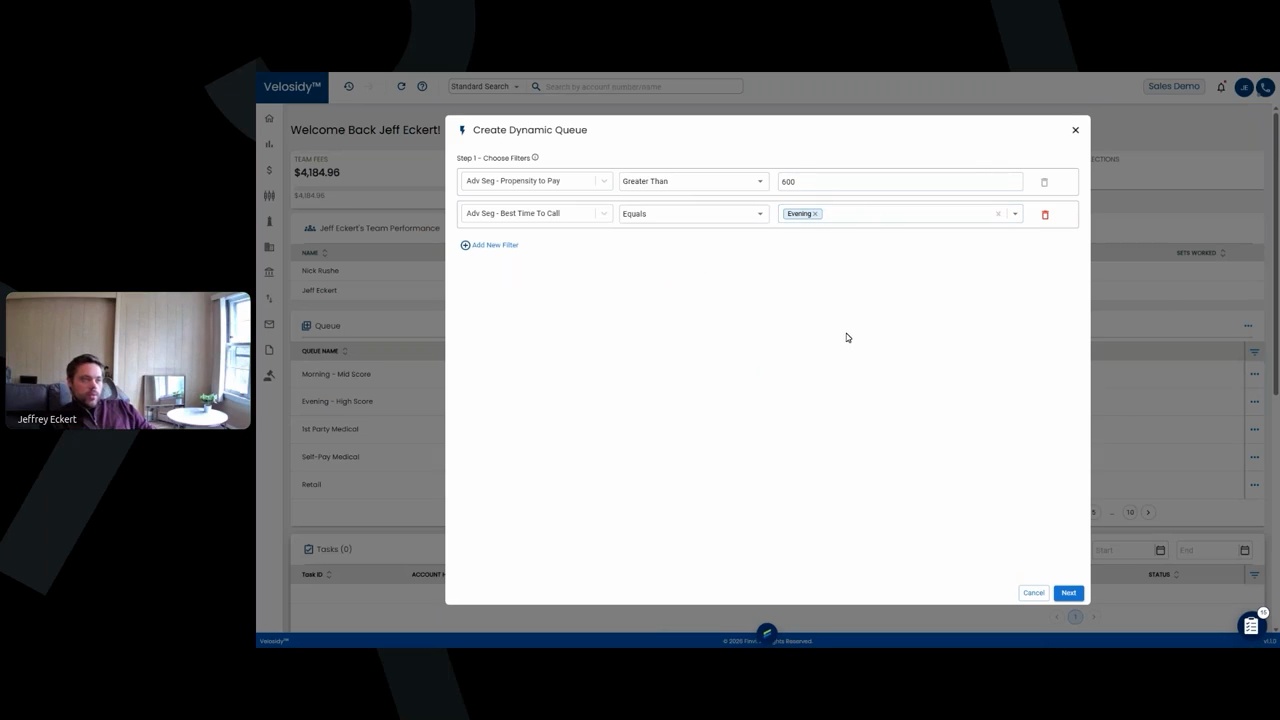Image resolution: width=1280 pixels, height=720 pixels.
Task: Delete the Best Time To Call filter
Action: (1045, 215)
